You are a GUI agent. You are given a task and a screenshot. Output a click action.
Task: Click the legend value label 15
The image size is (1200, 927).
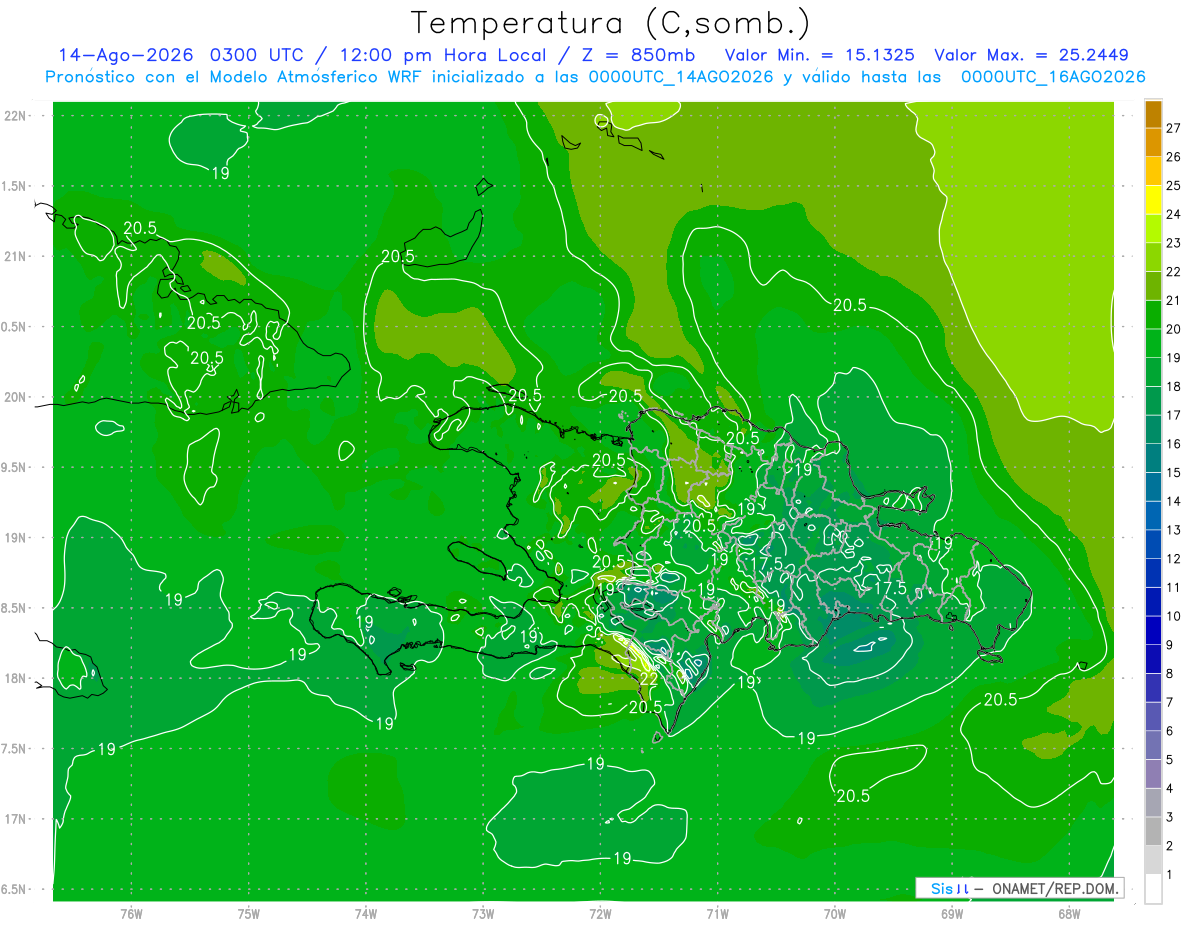pos(1173,472)
